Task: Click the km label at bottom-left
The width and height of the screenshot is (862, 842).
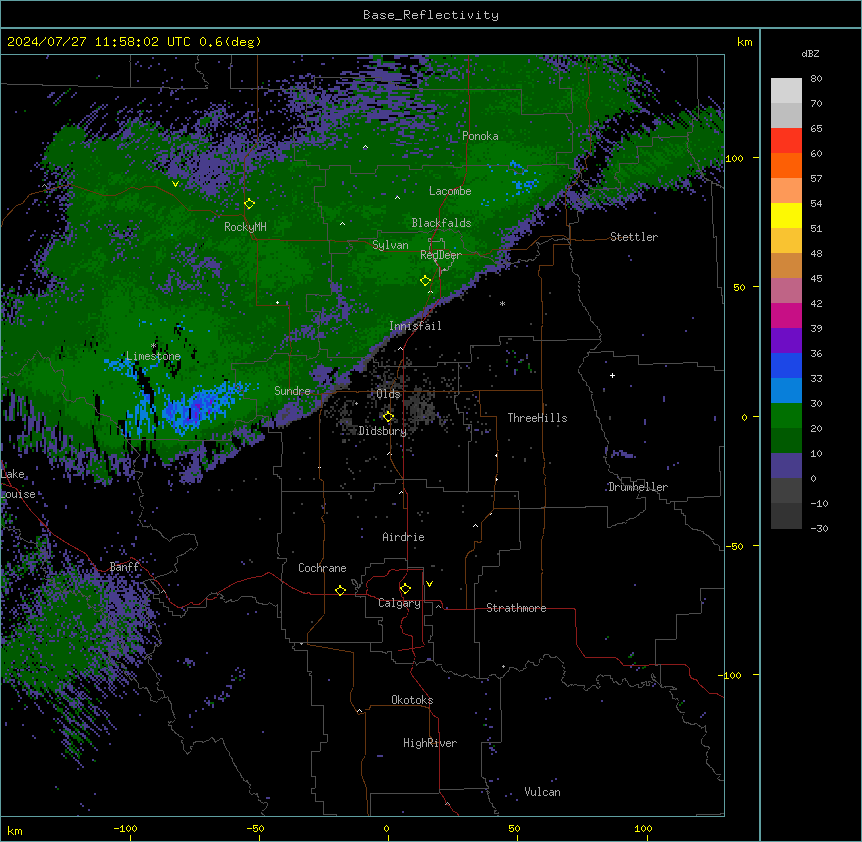Action: (15, 830)
